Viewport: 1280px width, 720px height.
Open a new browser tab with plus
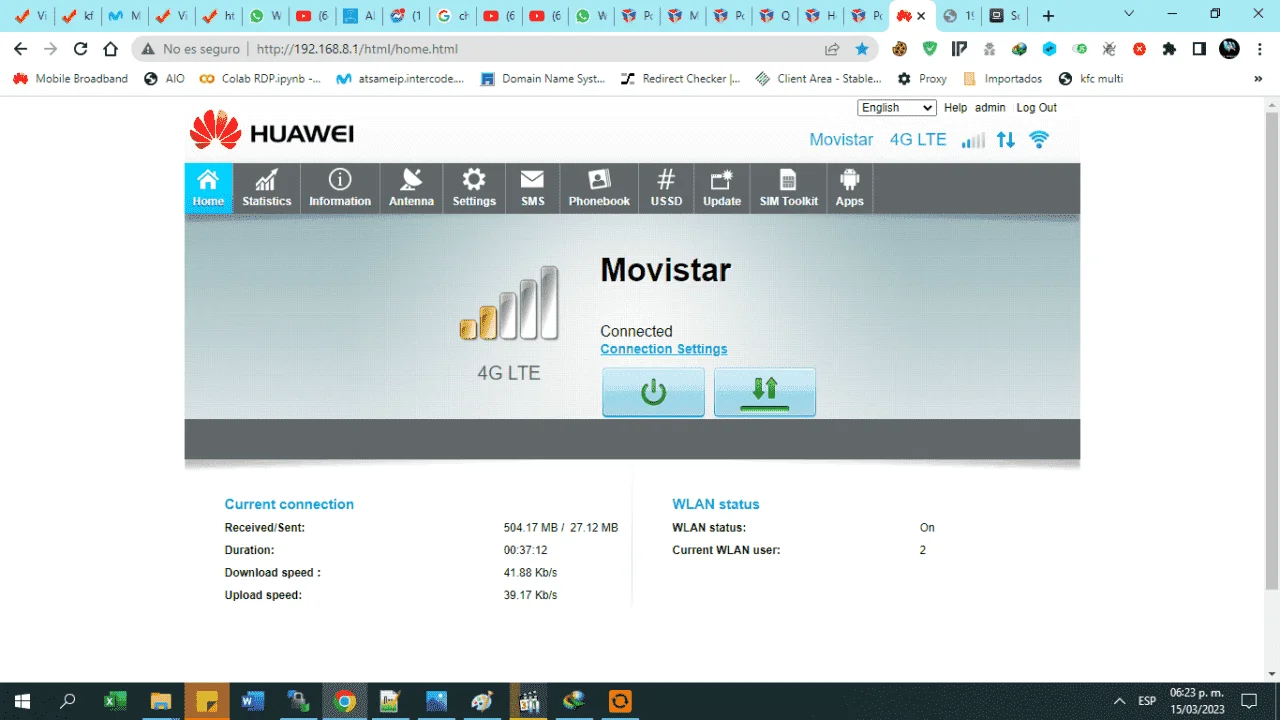click(1048, 16)
